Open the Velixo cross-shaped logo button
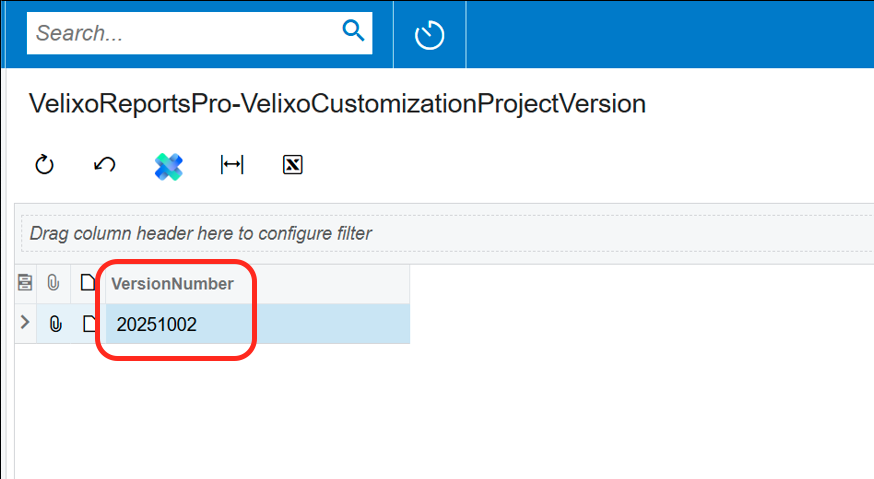The width and height of the screenshot is (874, 479). click(x=169, y=166)
